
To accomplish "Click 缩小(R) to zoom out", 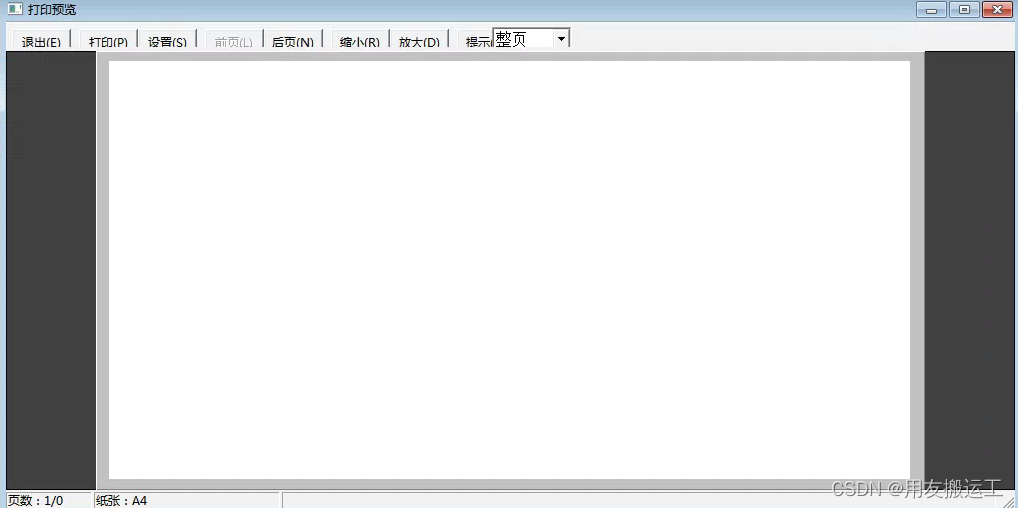I will [360, 40].
